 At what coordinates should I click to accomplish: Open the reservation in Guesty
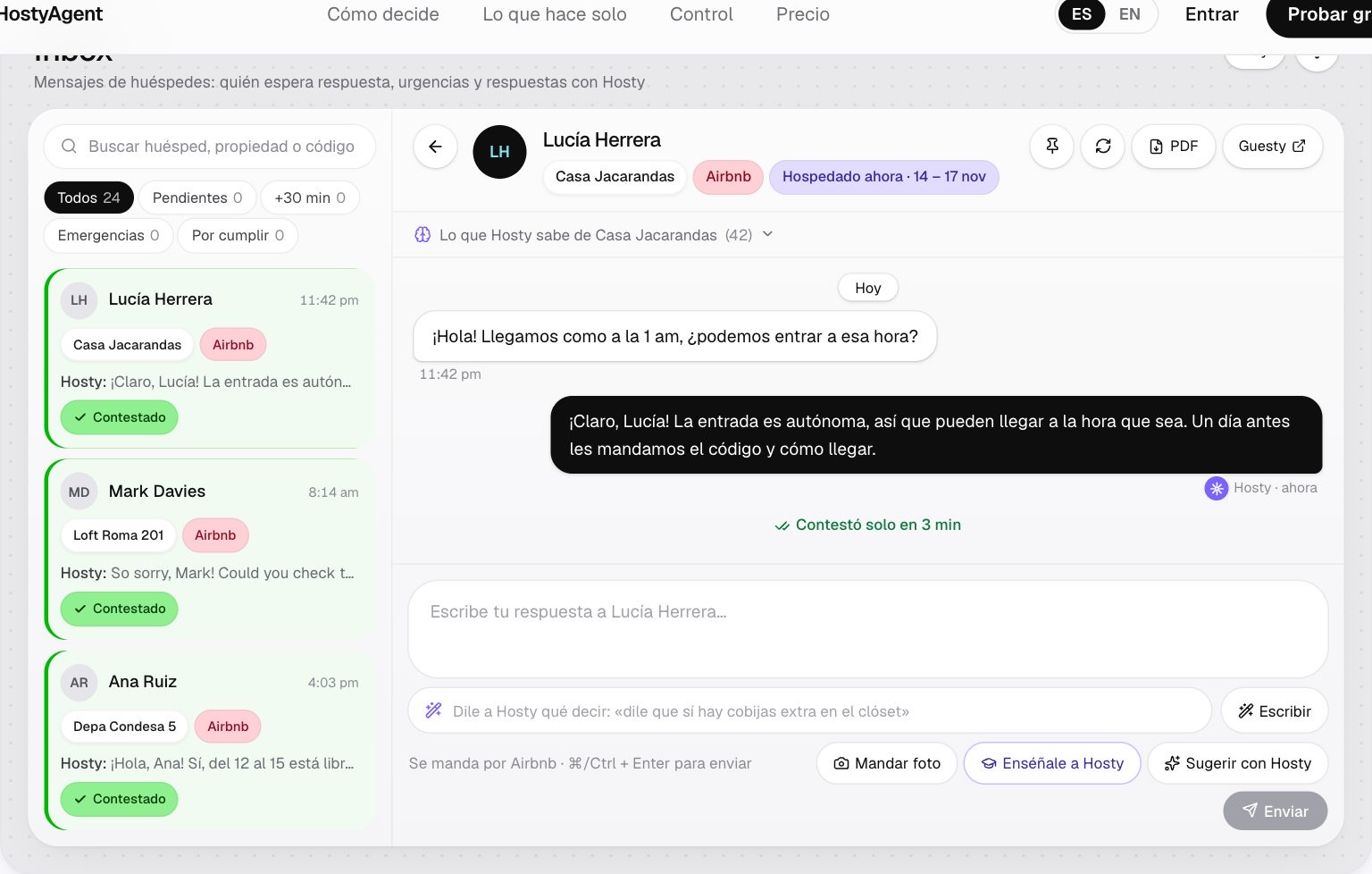point(1272,147)
